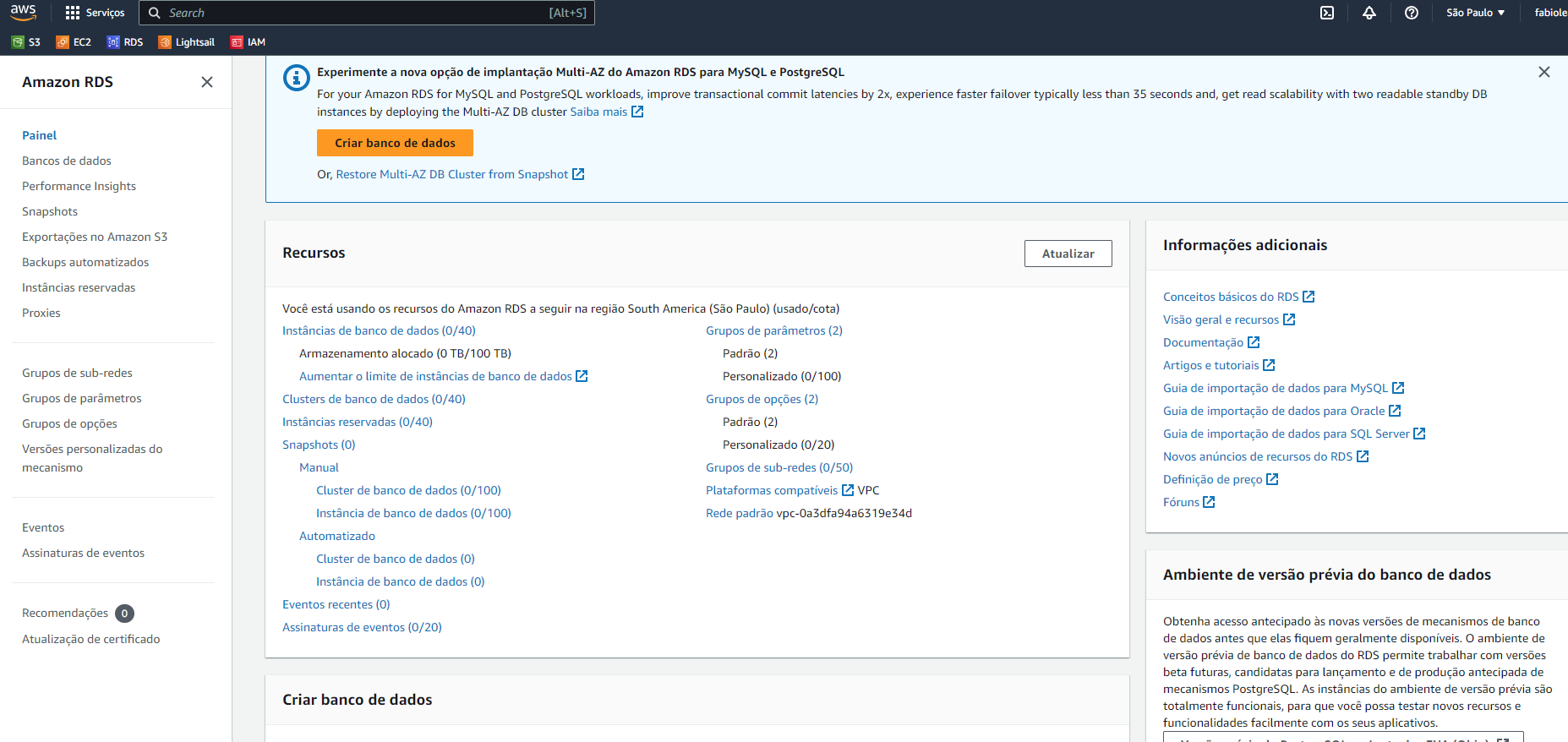Open the help question mark icon
This screenshot has height=742, width=1568.
(x=1412, y=13)
